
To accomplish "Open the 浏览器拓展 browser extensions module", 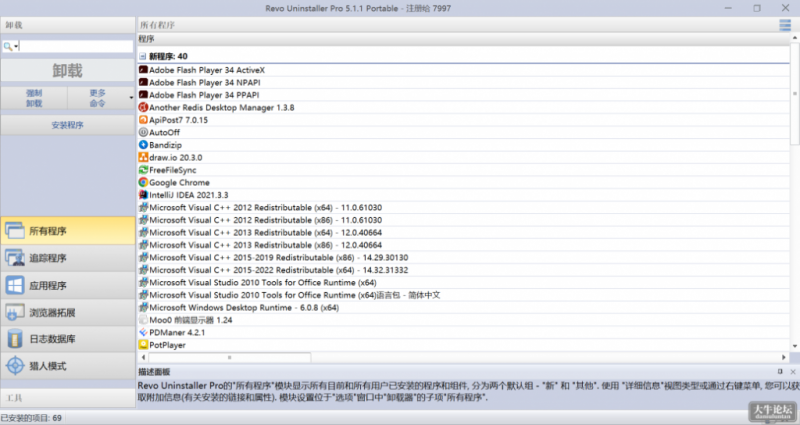I will tap(67, 312).
